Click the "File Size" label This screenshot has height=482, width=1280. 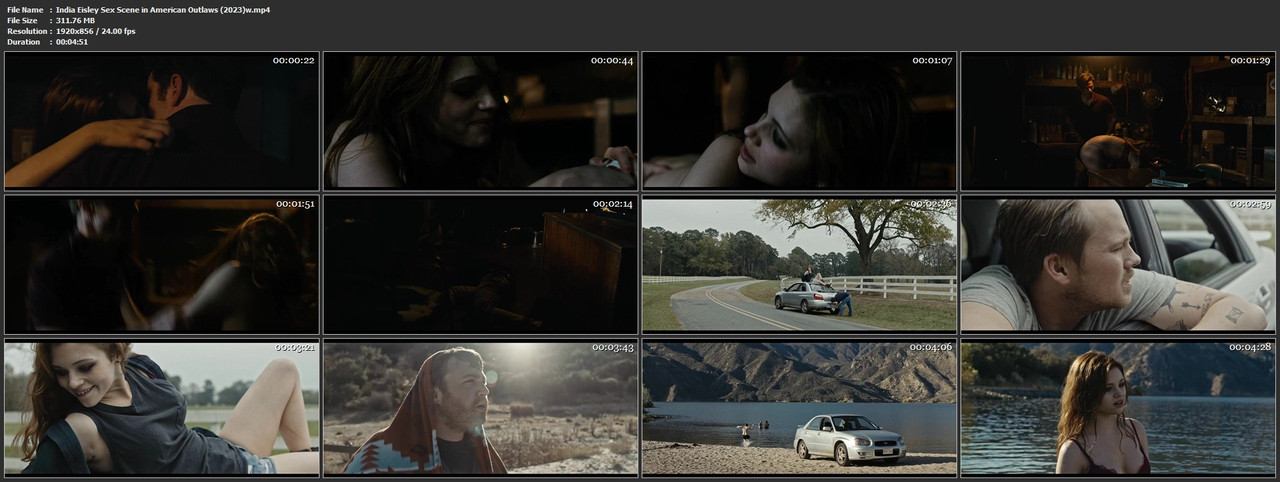tap(22, 20)
